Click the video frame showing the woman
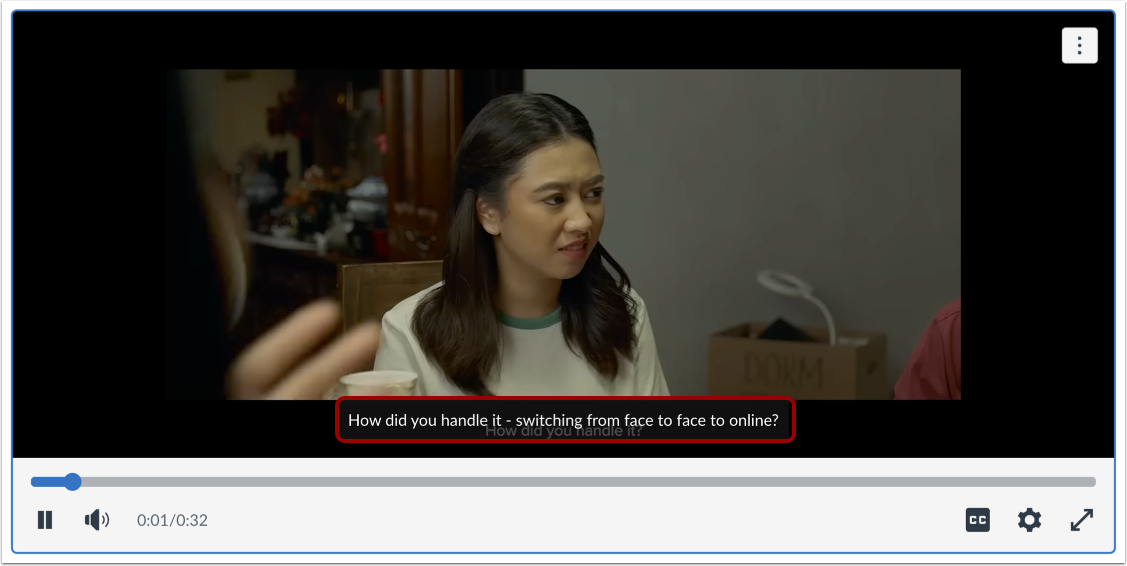The height and width of the screenshot is (566, 1127). point(564,234)
